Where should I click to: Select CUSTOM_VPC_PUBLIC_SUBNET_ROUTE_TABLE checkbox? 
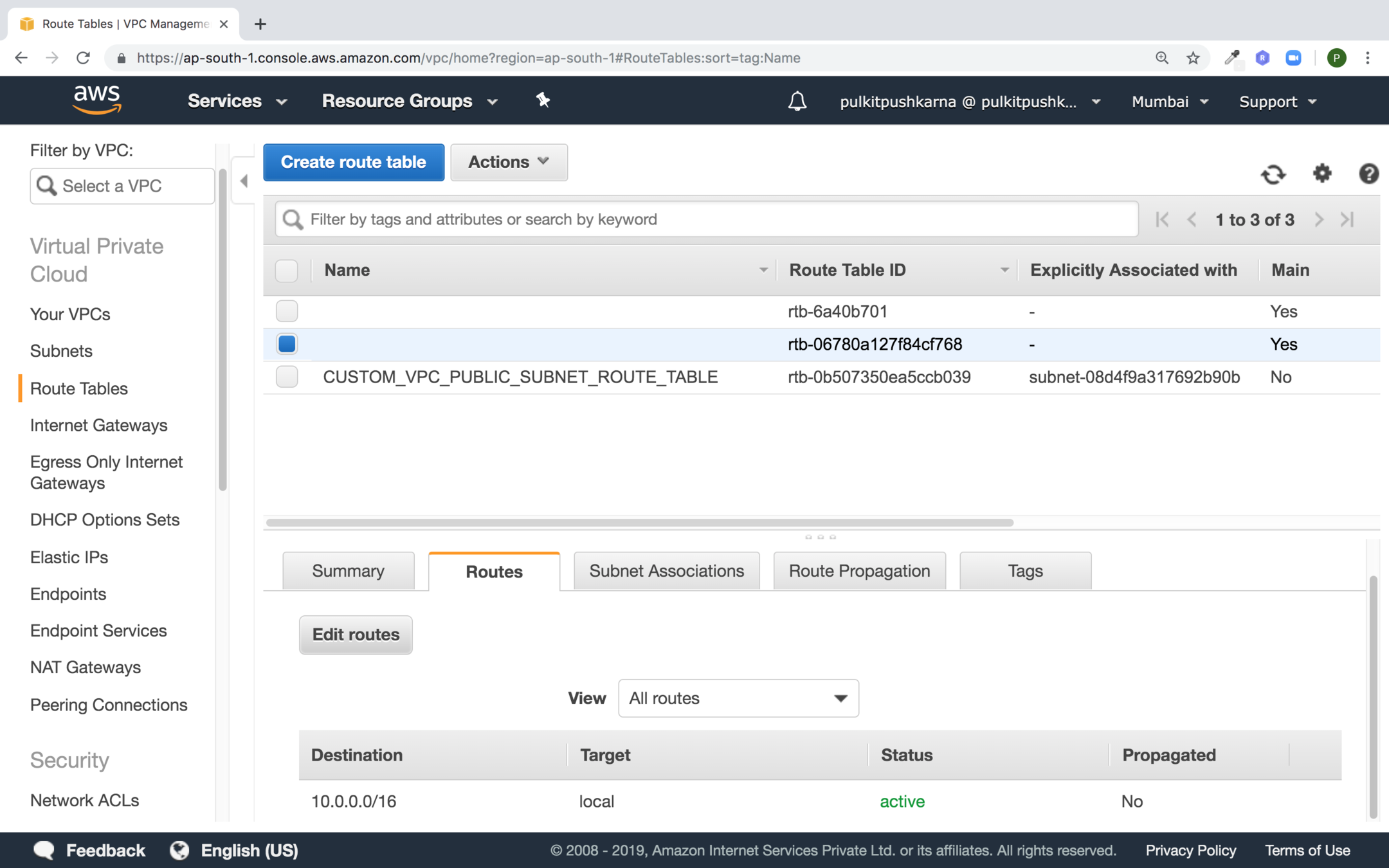pos(287,377)
